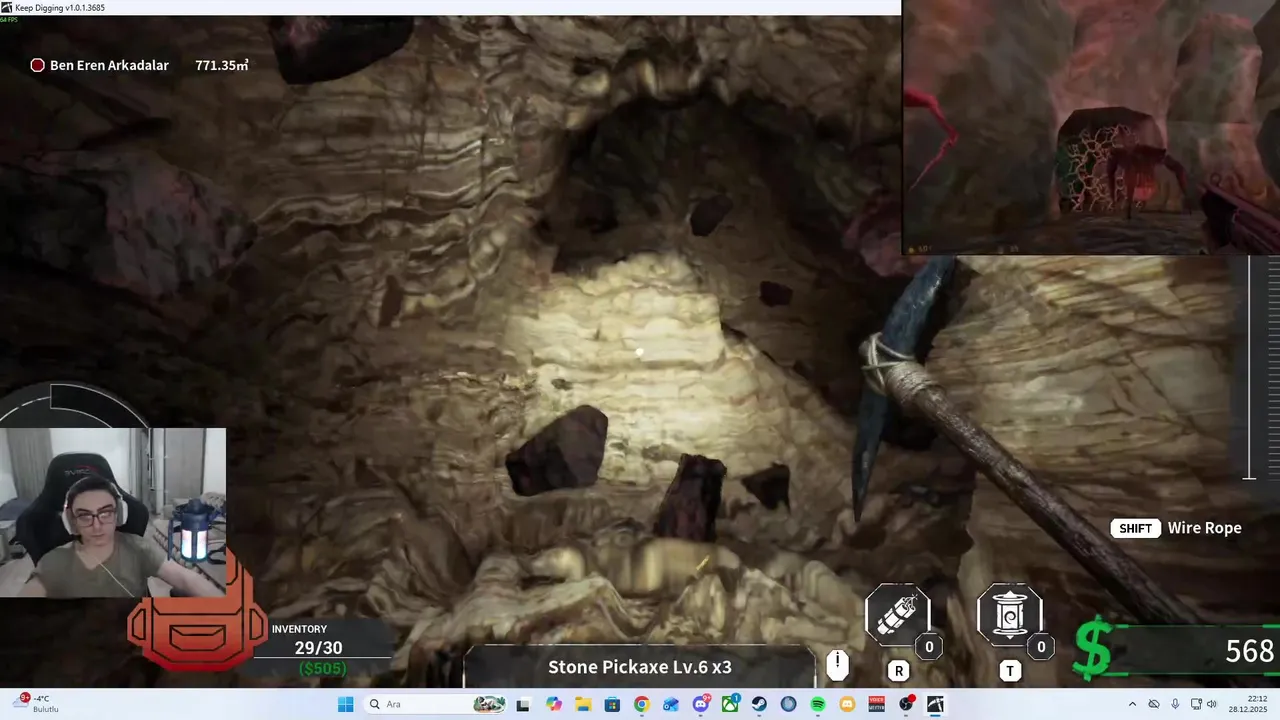Click the 771.35m depth readout
Image resolution: width=1280 pixels, height=720 pixels.
click(x=222, y=65)
